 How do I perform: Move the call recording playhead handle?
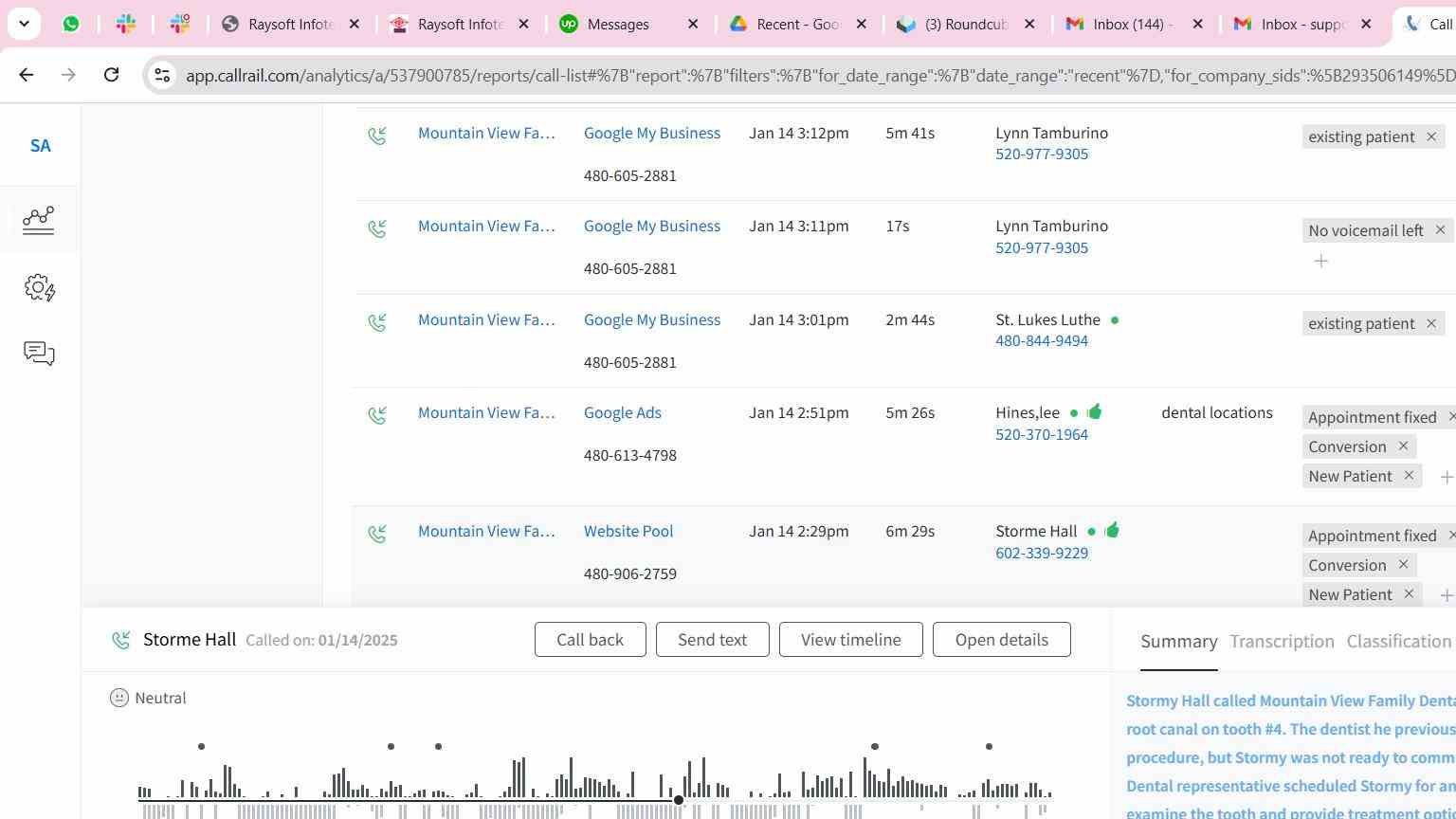click(x=679, y=800)
